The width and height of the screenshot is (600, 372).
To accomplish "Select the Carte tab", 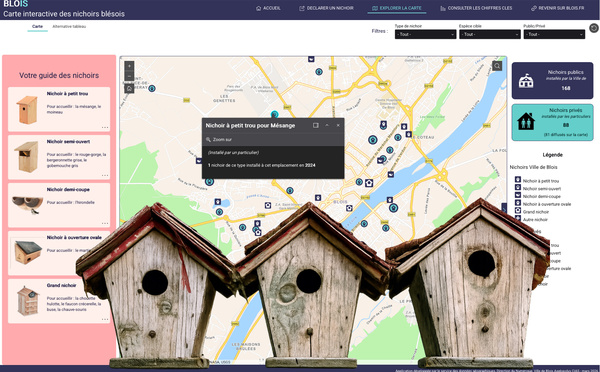I will click(38, 27).
